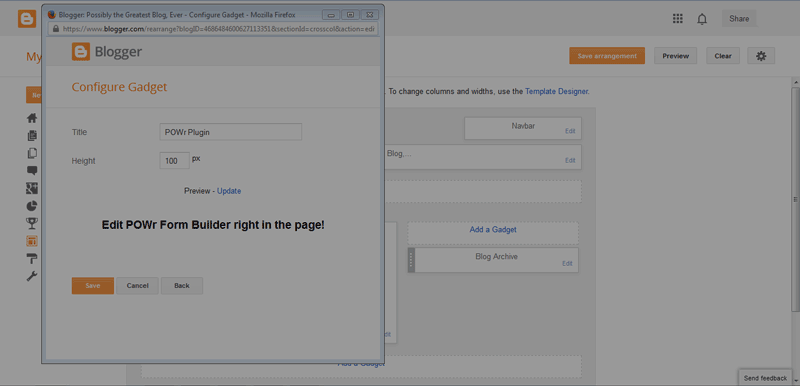The height and width of the screenshot is (386, 800).
Task: Click the Share button
Action: click(739, 19)
